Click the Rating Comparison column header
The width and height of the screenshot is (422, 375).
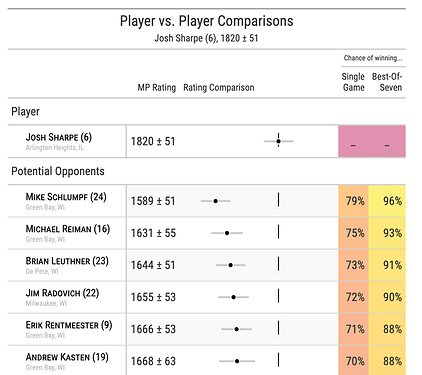[x=219, y=88]
